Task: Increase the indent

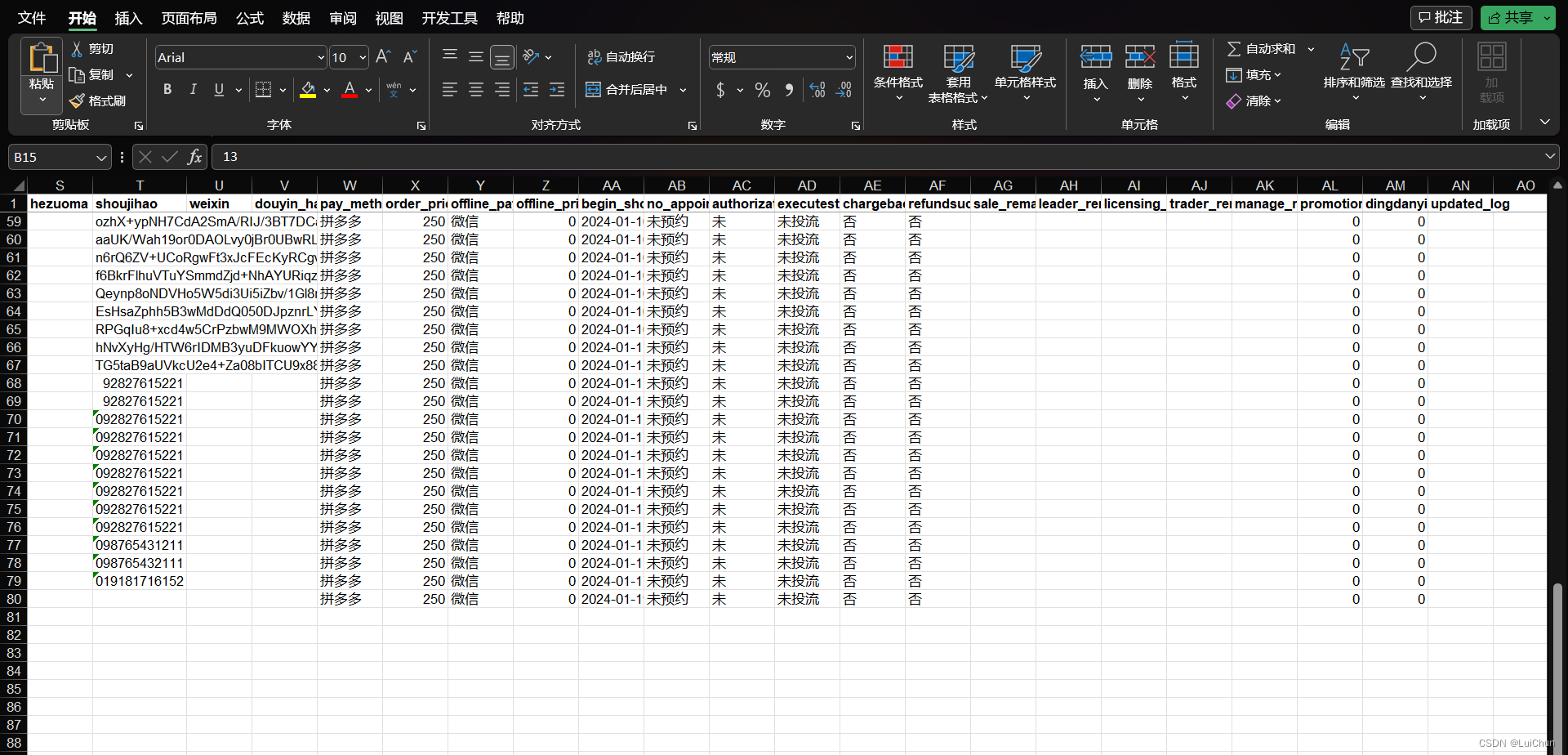Action: tap(557, 90)
